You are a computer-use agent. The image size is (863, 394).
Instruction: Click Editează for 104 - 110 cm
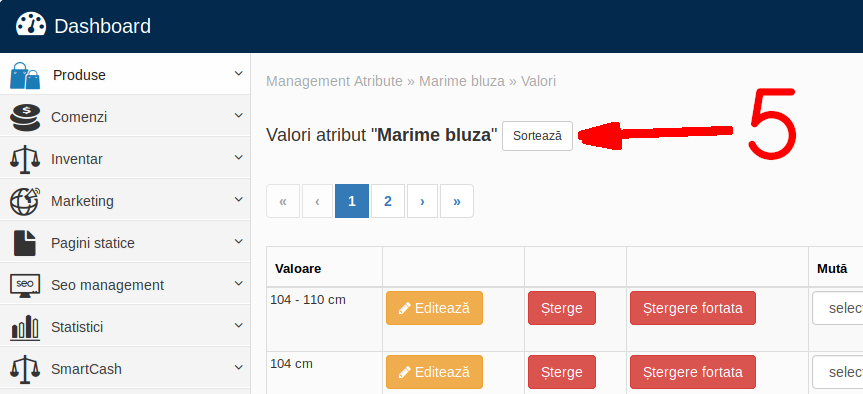(434, 308)
